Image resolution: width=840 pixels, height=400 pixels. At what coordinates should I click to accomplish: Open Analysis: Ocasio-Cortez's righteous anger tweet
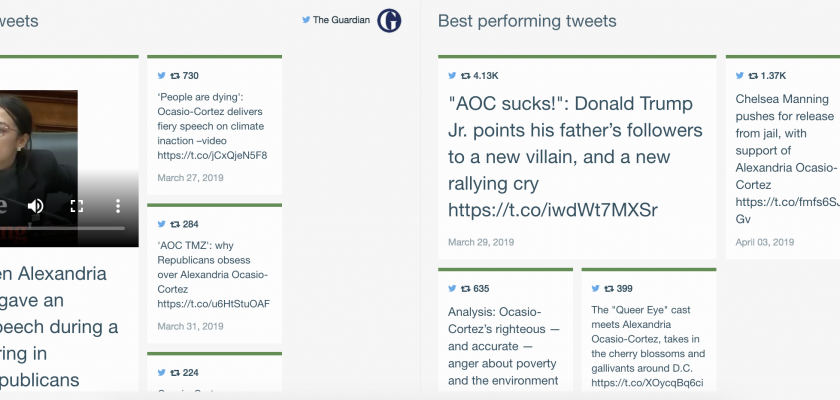coord(505,346)
